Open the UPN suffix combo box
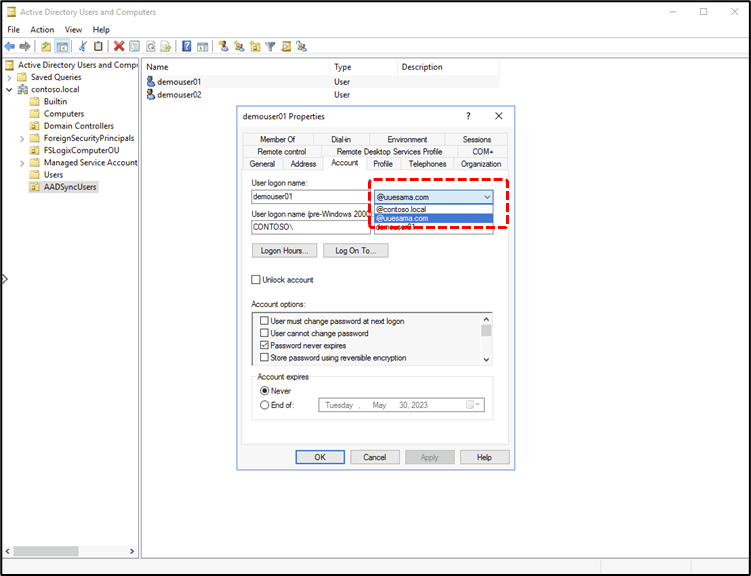This screenshot has width=751, height=576. 433,197
